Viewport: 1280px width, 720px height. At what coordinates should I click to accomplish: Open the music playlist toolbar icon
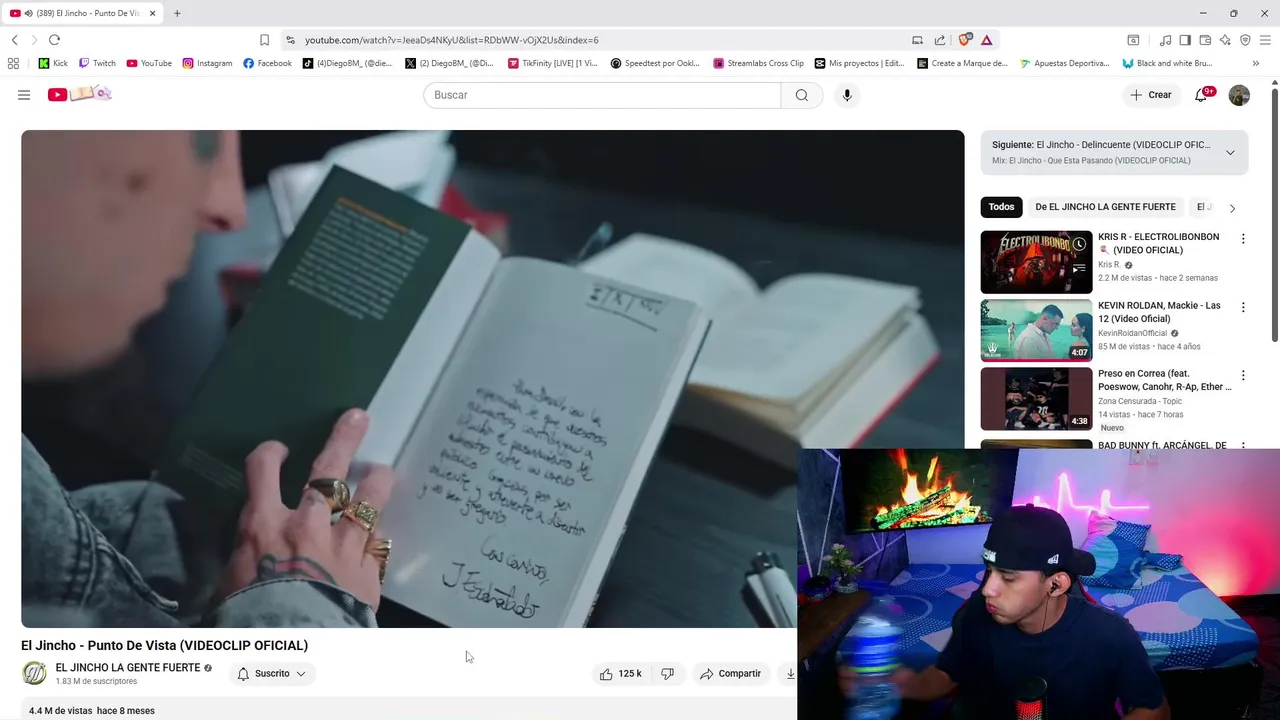pos(1165,40)
